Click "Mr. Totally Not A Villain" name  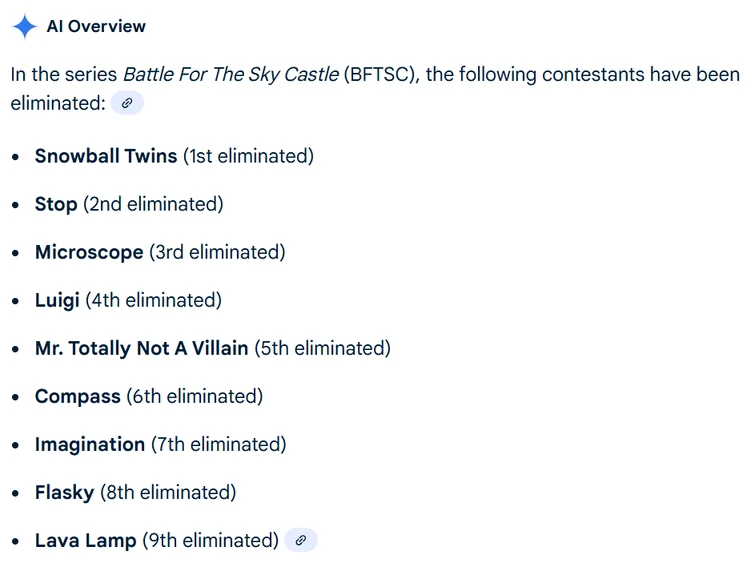click(141, 348)
